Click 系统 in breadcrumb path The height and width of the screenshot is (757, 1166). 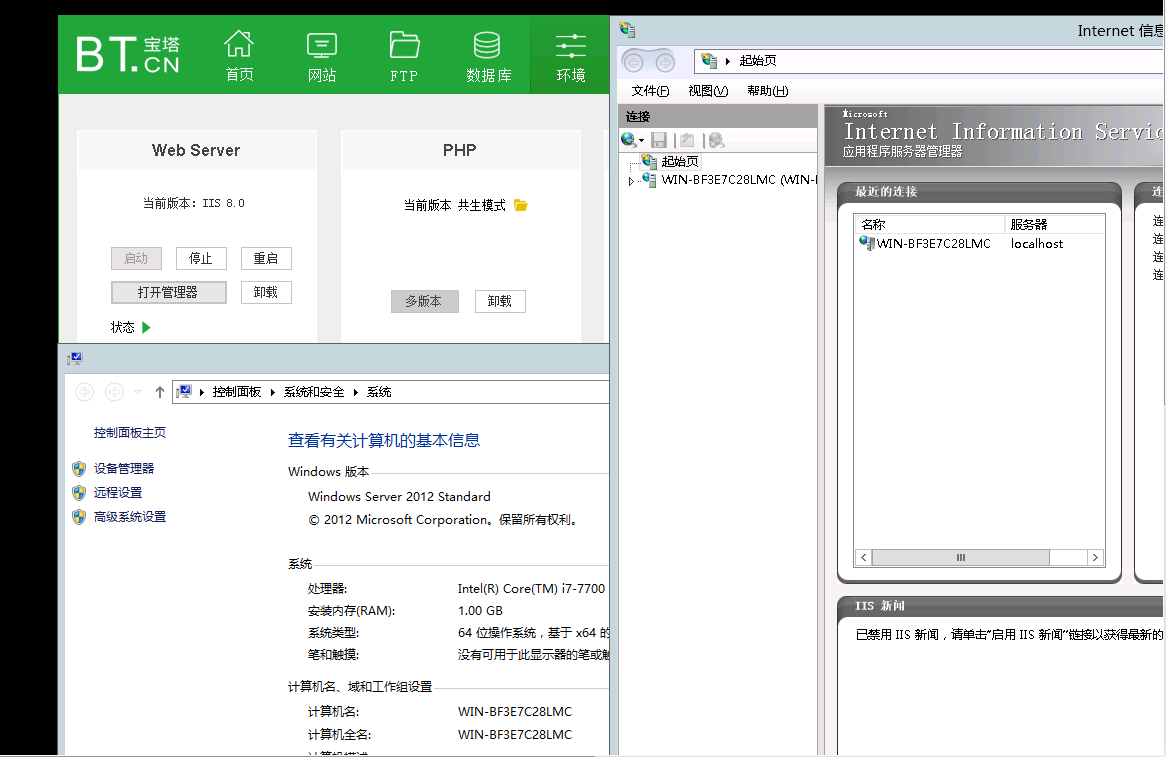pyautogui.click(x=379, y=392)
